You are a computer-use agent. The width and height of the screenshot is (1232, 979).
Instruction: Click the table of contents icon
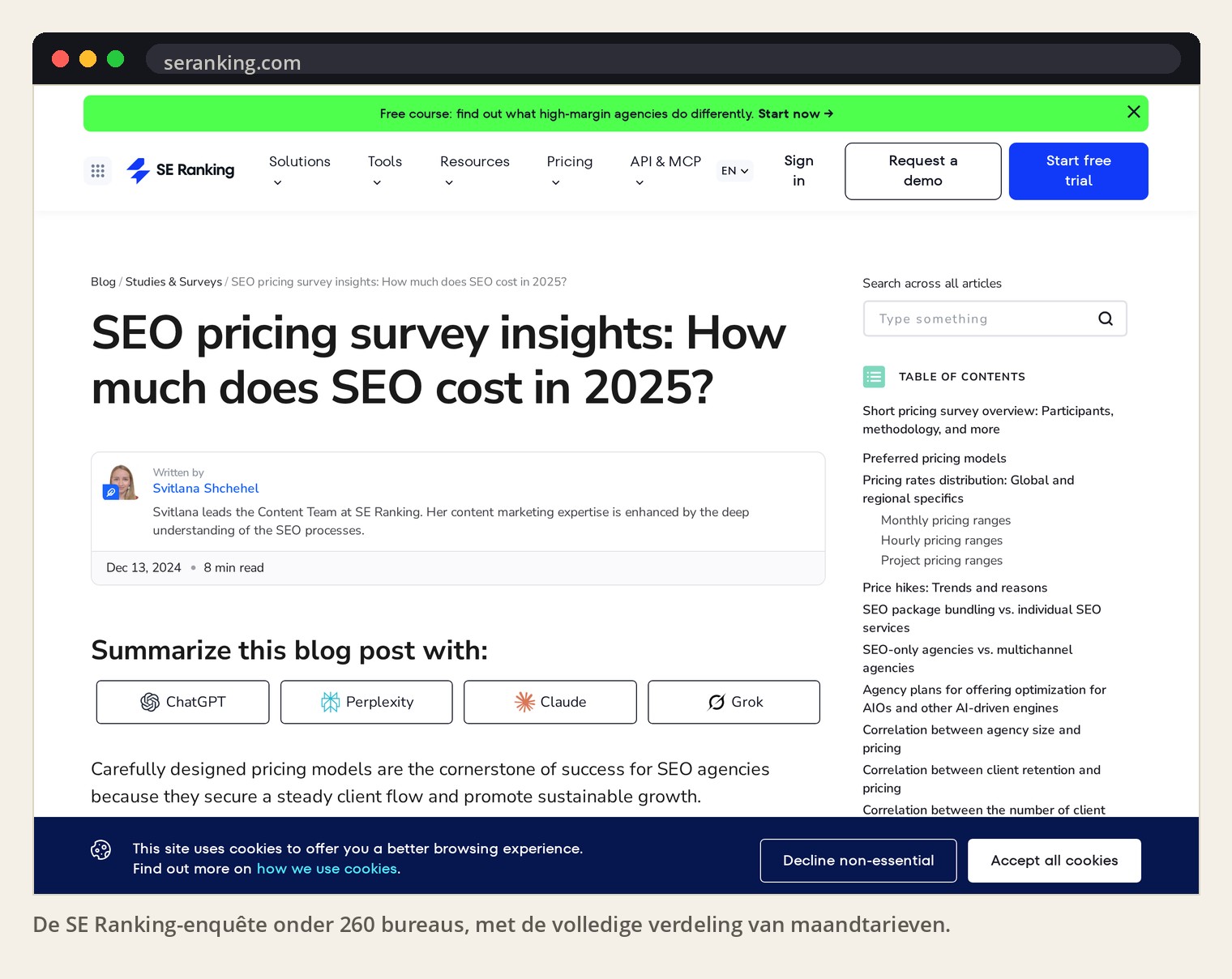click(874, 377)
